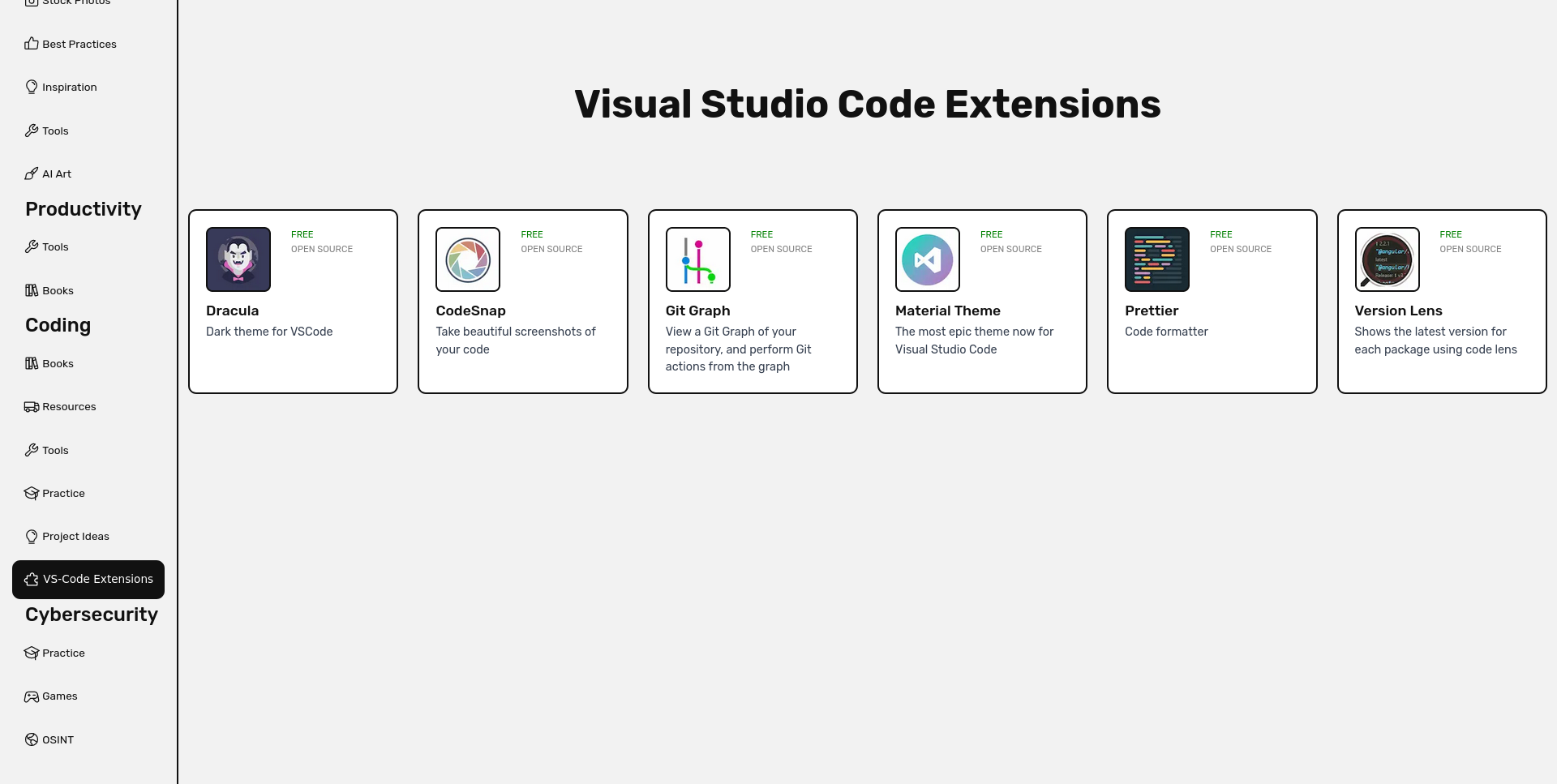1557x784 pixels.
Task: Click FREE label on Version Lens card
Action: [x=1451, y=234]
